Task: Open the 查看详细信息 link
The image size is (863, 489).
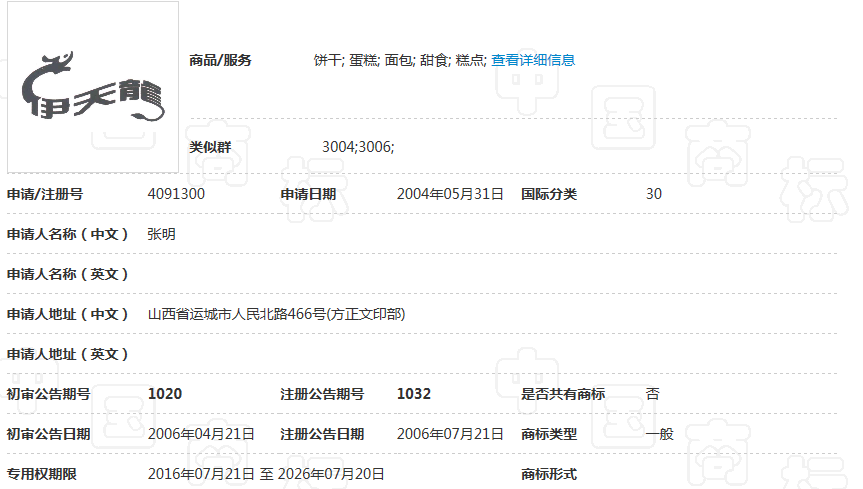Action: pos(533,60)
